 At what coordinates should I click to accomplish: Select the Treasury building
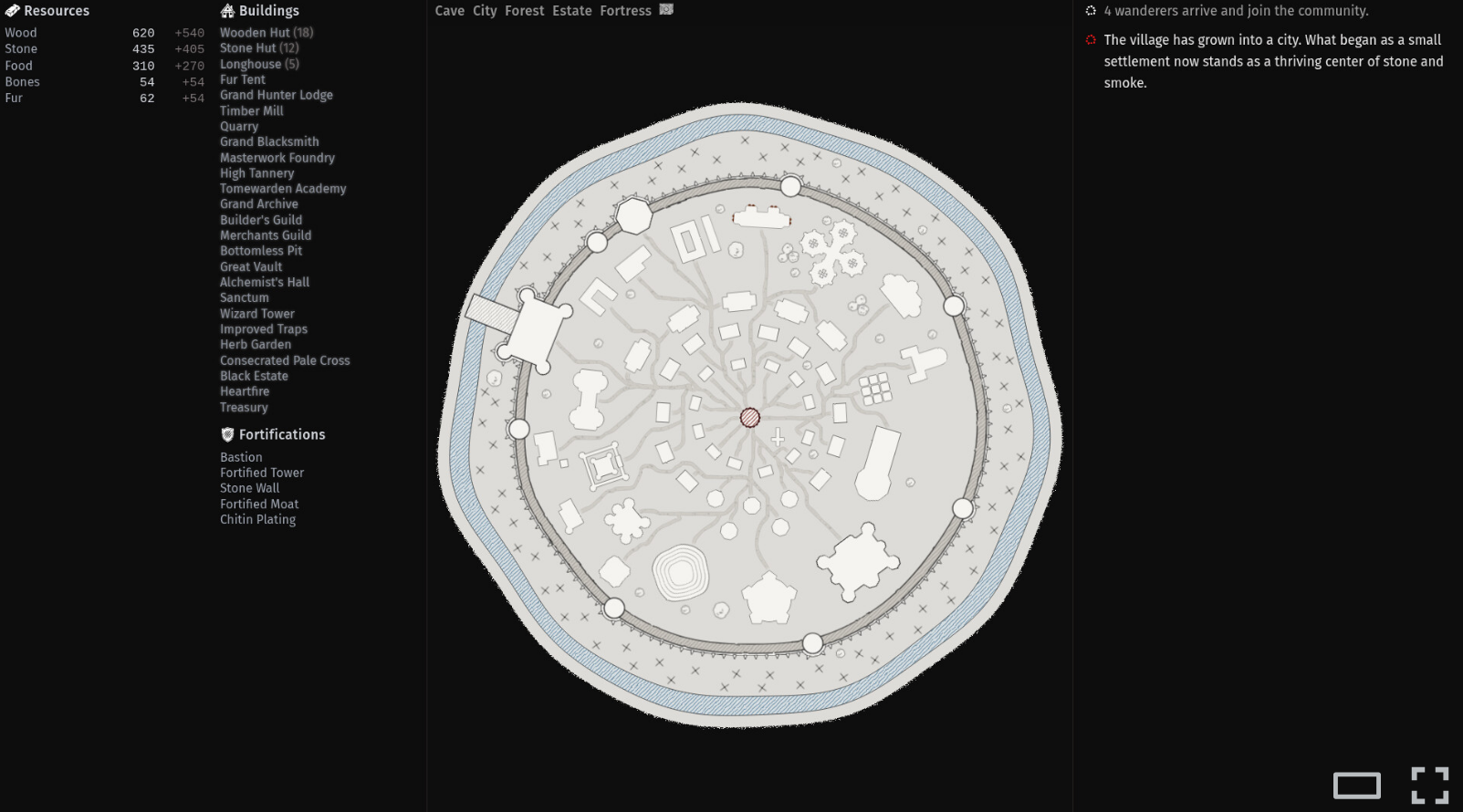coord(244,407)
